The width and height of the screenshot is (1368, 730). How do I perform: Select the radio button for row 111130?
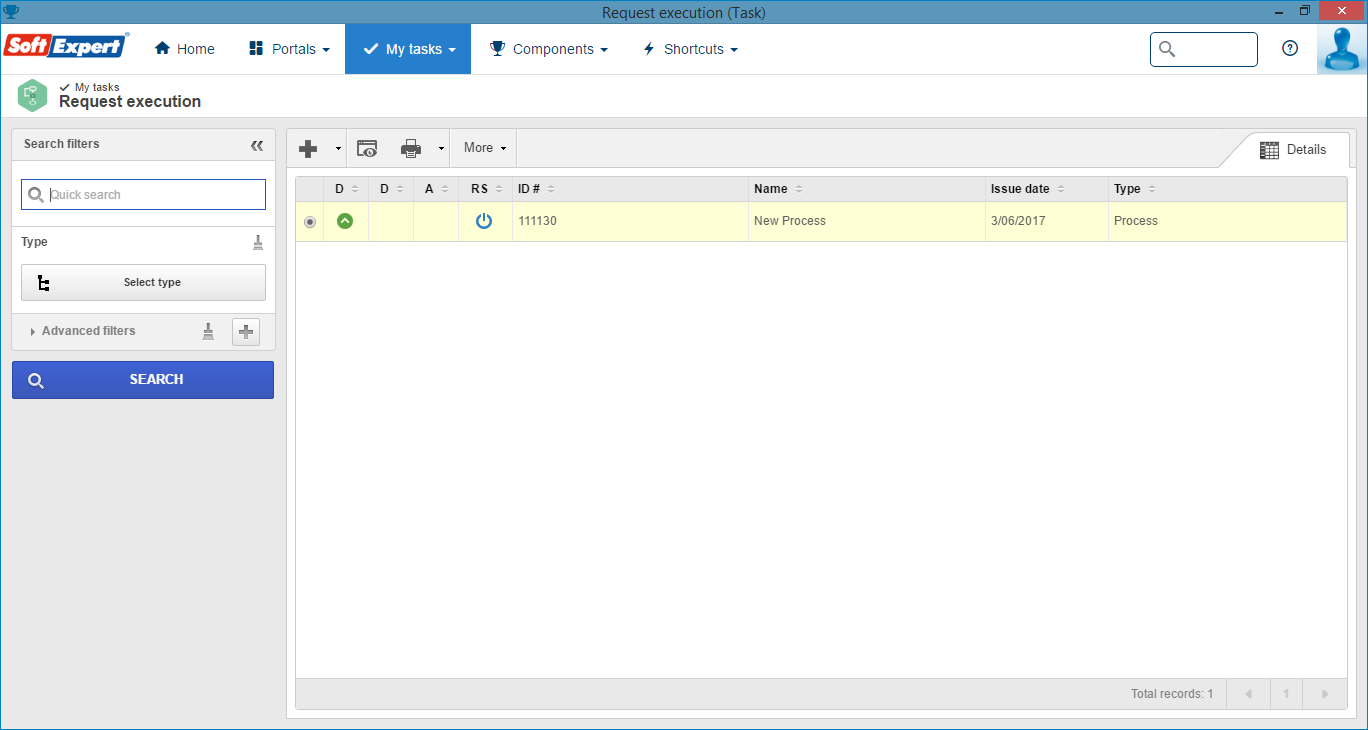pos(310,222)
